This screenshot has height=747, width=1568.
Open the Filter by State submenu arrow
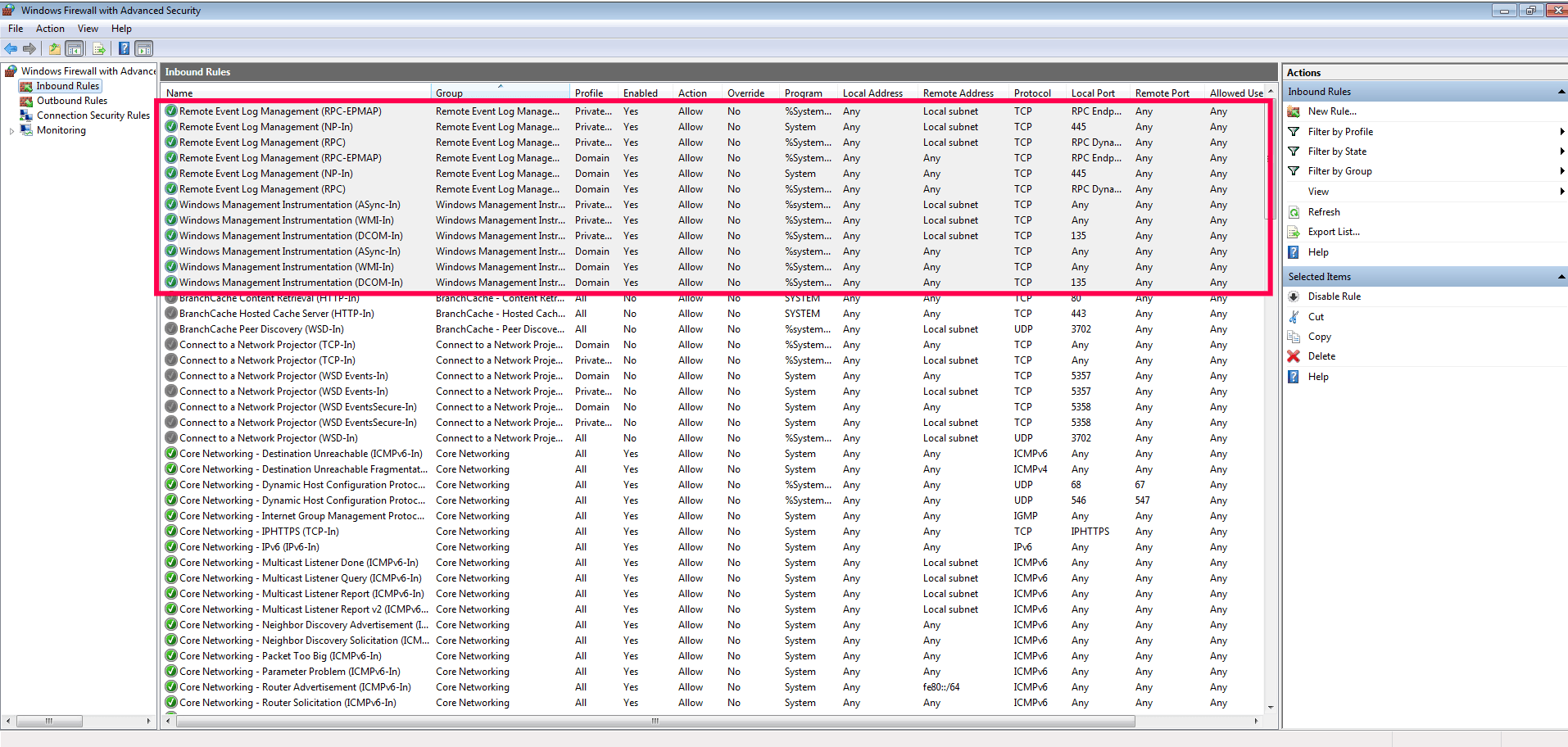1561,152
